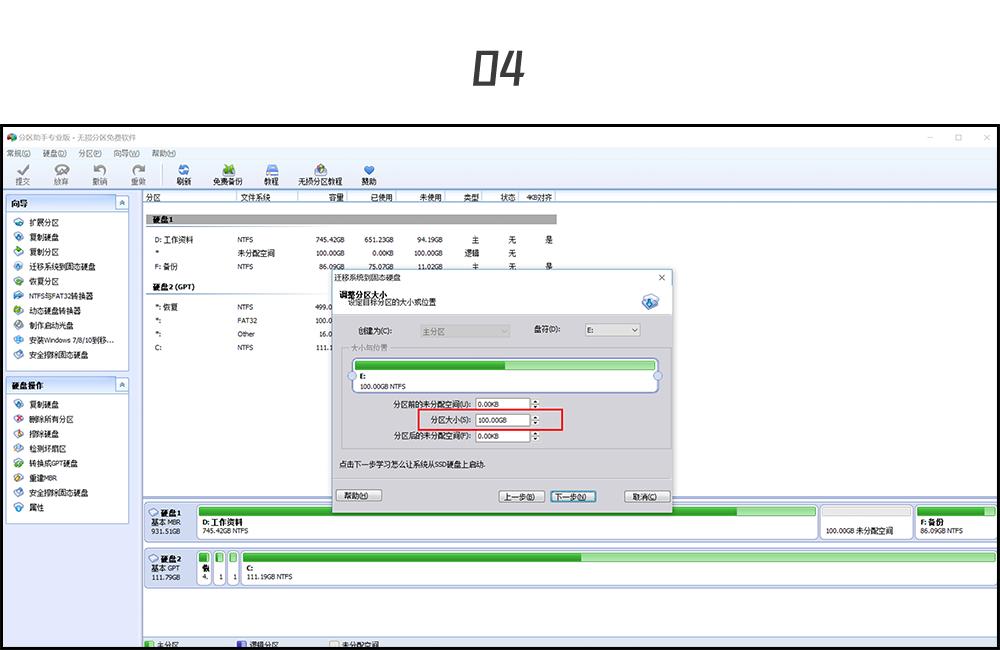
Task: Click the C: 111.19GB NTFS disk map block
Action: (x=618, y=568)
